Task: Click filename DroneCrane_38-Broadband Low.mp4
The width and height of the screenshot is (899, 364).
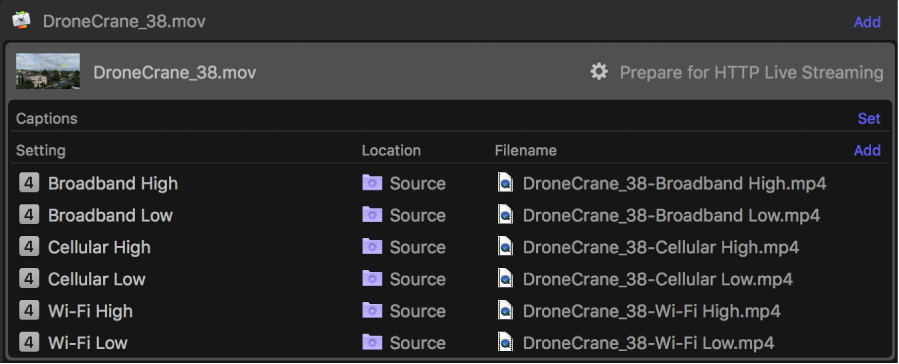Action: click(x=671, y=216)
